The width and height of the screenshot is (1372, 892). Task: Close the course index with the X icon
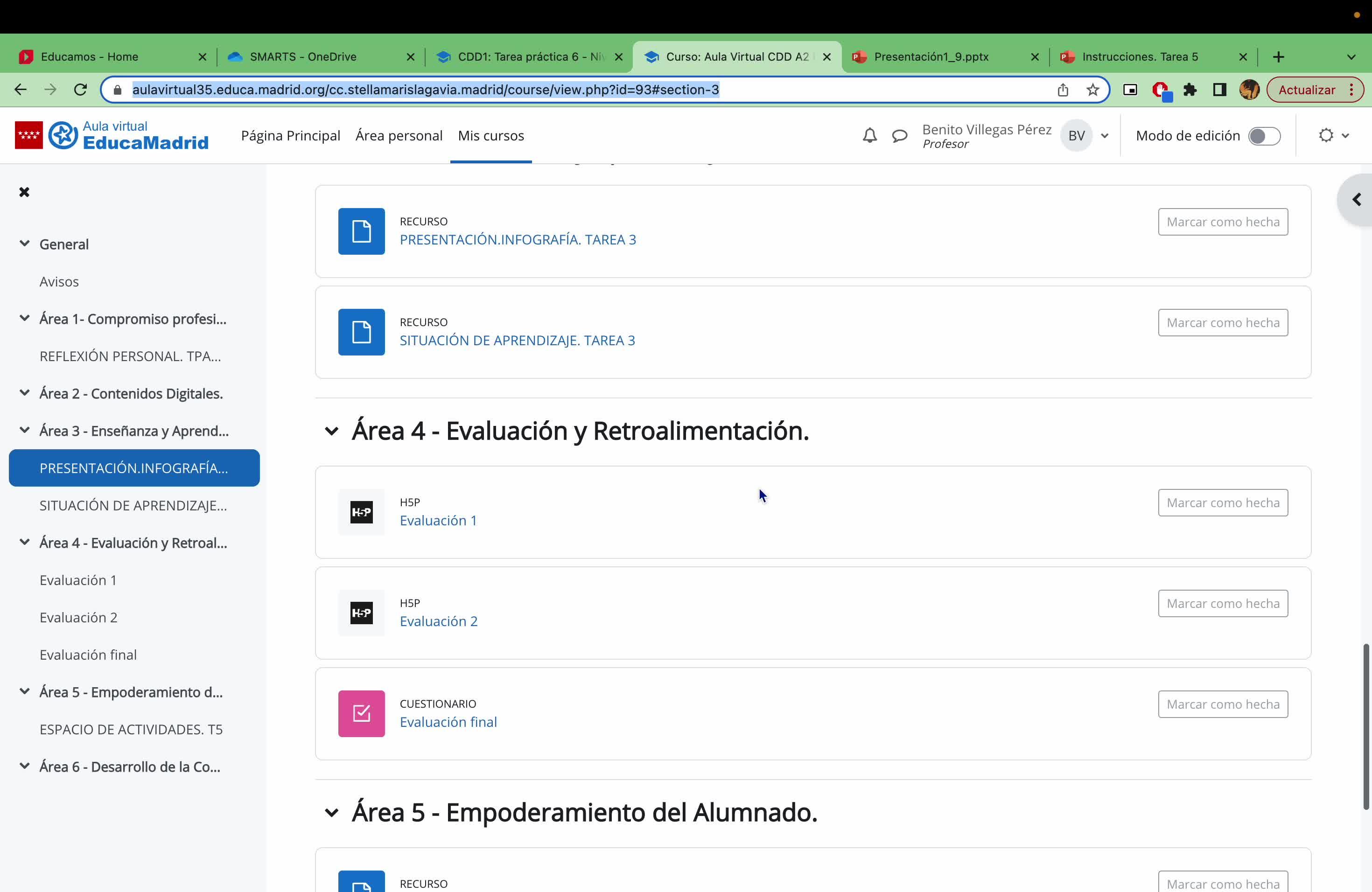[x=24, y=192]
